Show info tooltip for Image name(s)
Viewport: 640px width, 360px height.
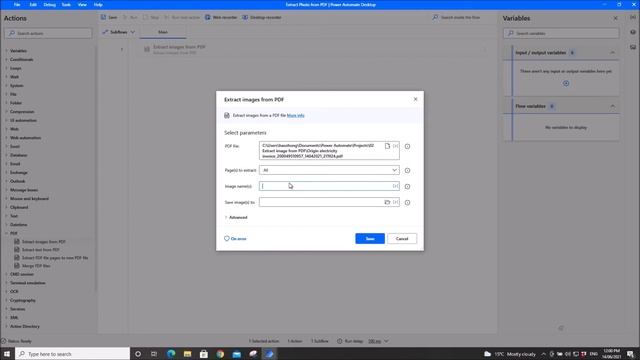(407, 187)
